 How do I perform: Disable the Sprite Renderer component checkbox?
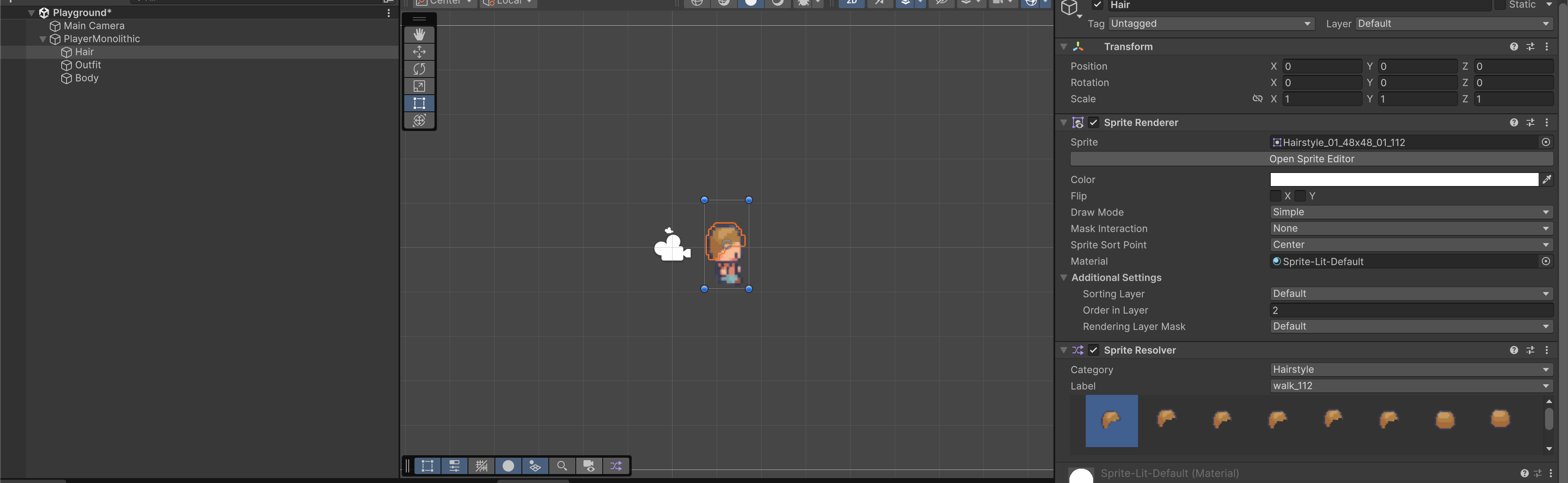(x=1094, y=122)
